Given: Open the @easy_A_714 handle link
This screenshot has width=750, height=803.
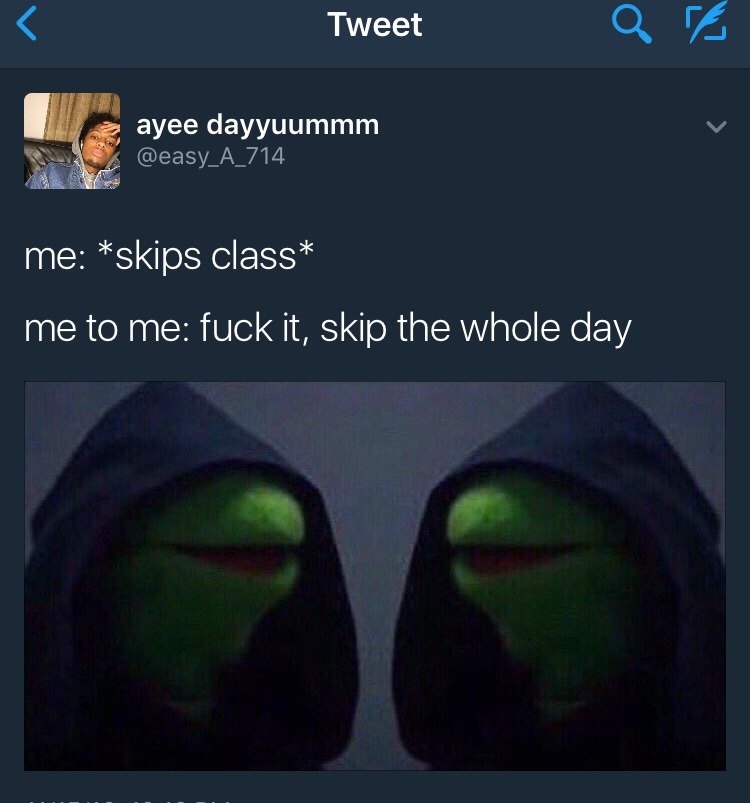Looking at the screenshot, I should click(210, 156).
